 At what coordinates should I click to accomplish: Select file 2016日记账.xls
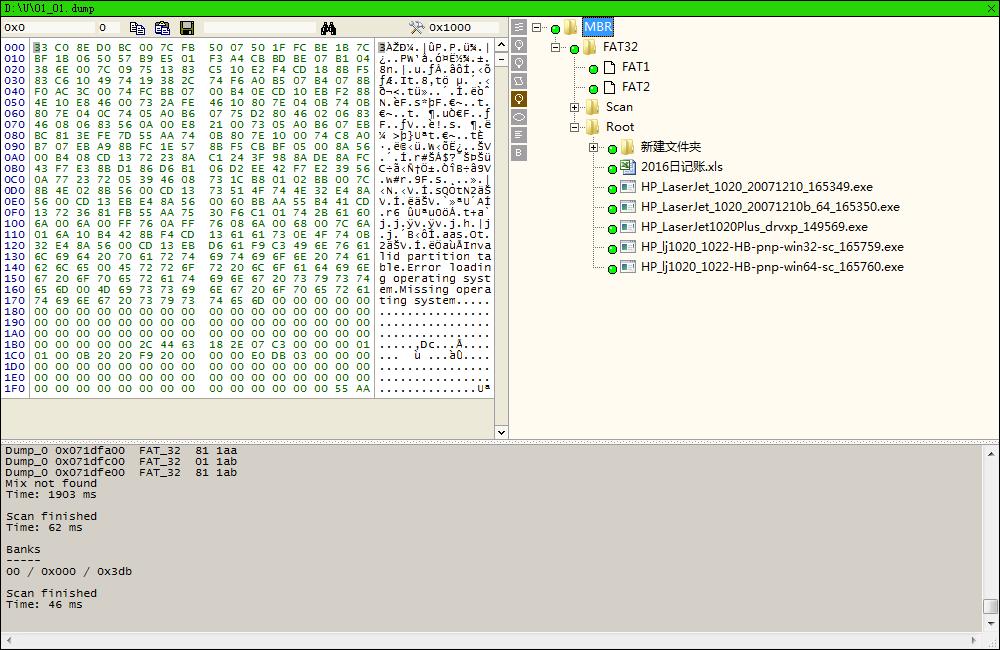tap(682, 167)
